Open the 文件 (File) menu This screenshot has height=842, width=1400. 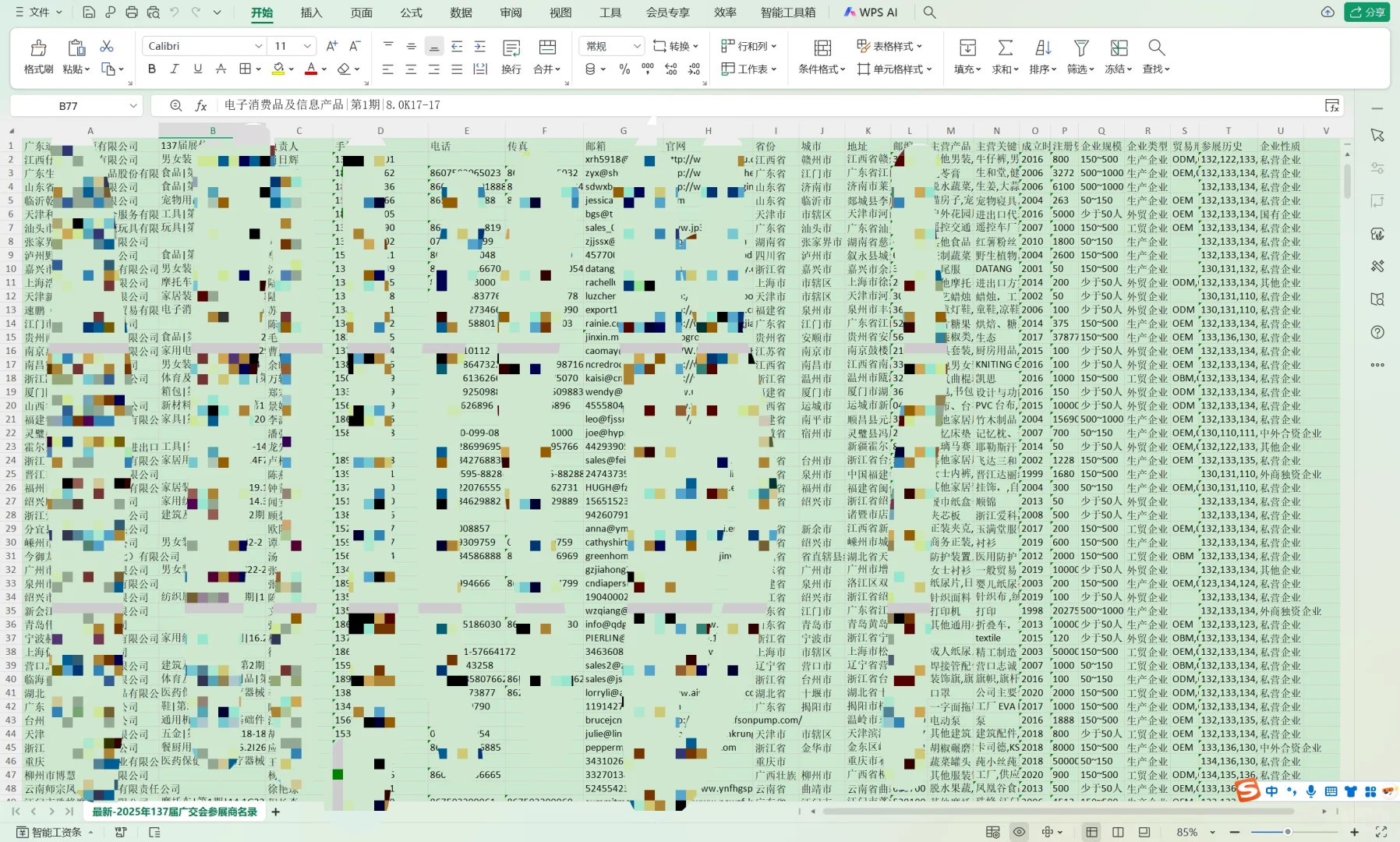pos(39,12)
